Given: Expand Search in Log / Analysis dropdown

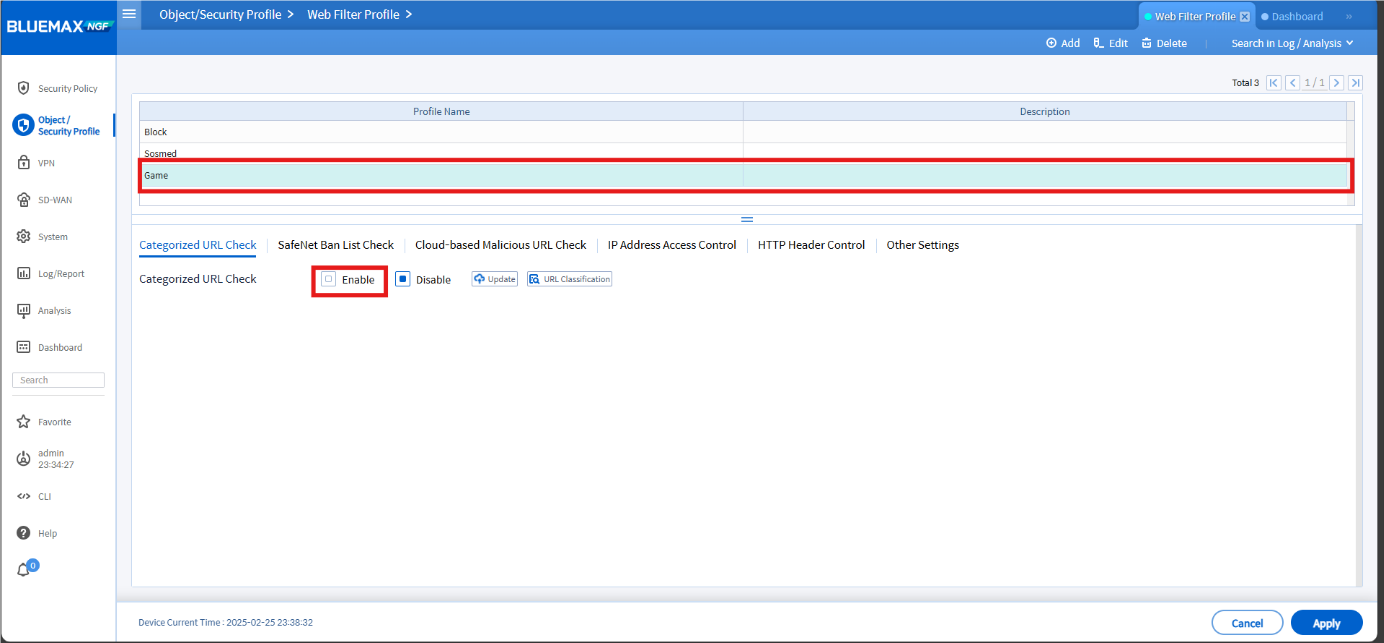Looking at the screenshot, I should (1292, 43).
